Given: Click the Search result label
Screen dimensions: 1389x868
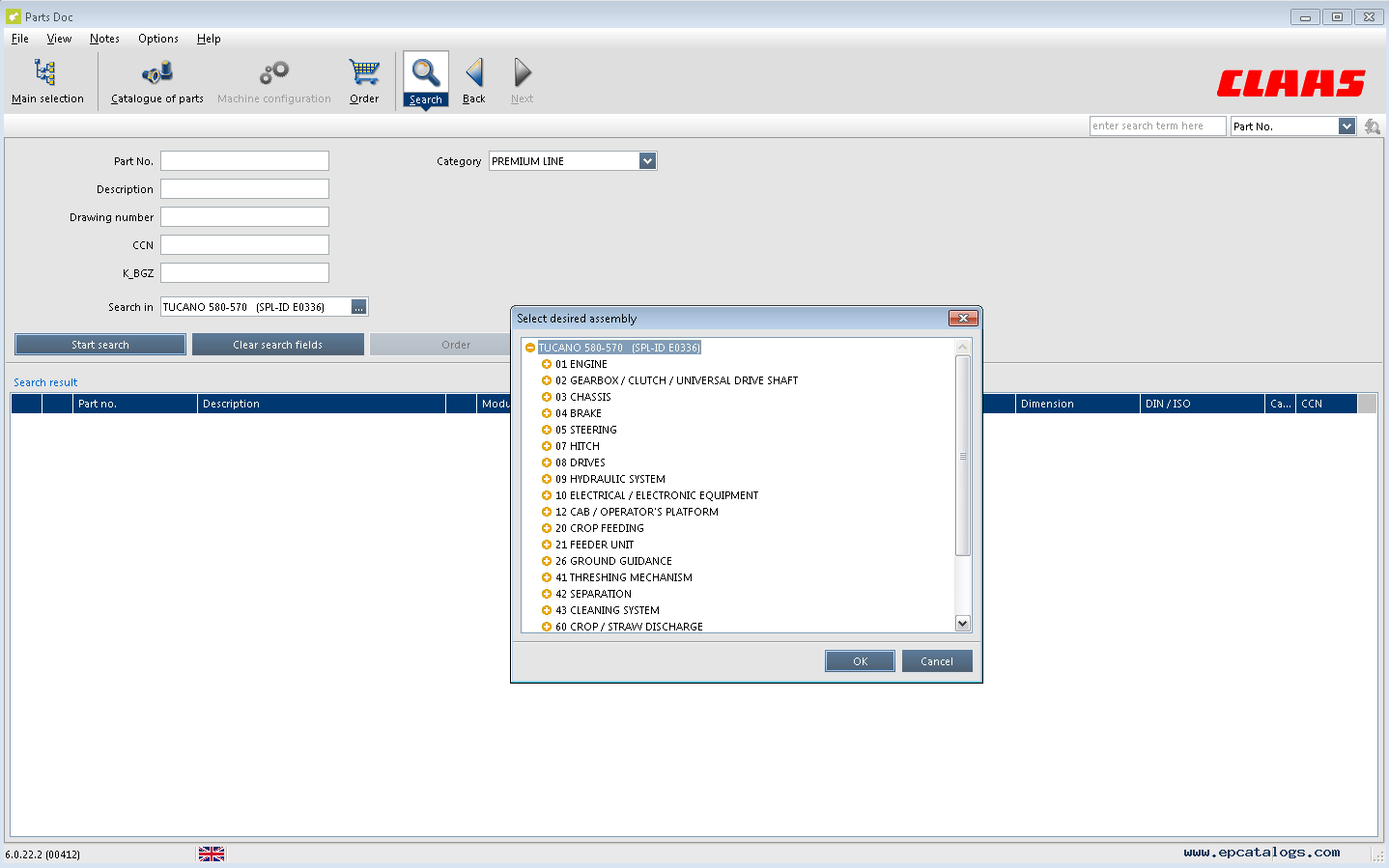Looking at the screenshot, I should [x=45, y=382].
